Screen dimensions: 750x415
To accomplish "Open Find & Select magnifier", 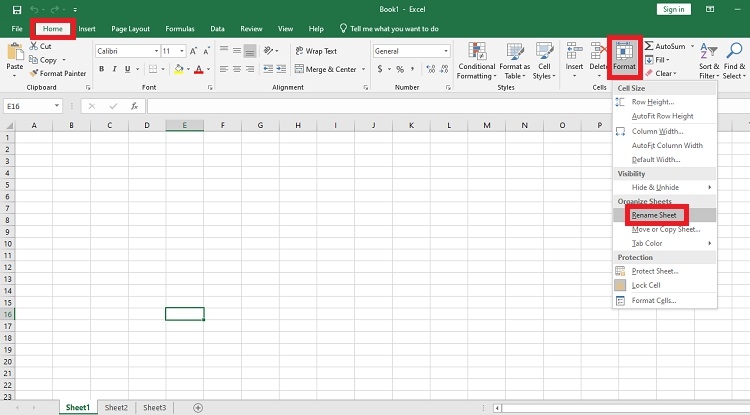I will point(734,61).
